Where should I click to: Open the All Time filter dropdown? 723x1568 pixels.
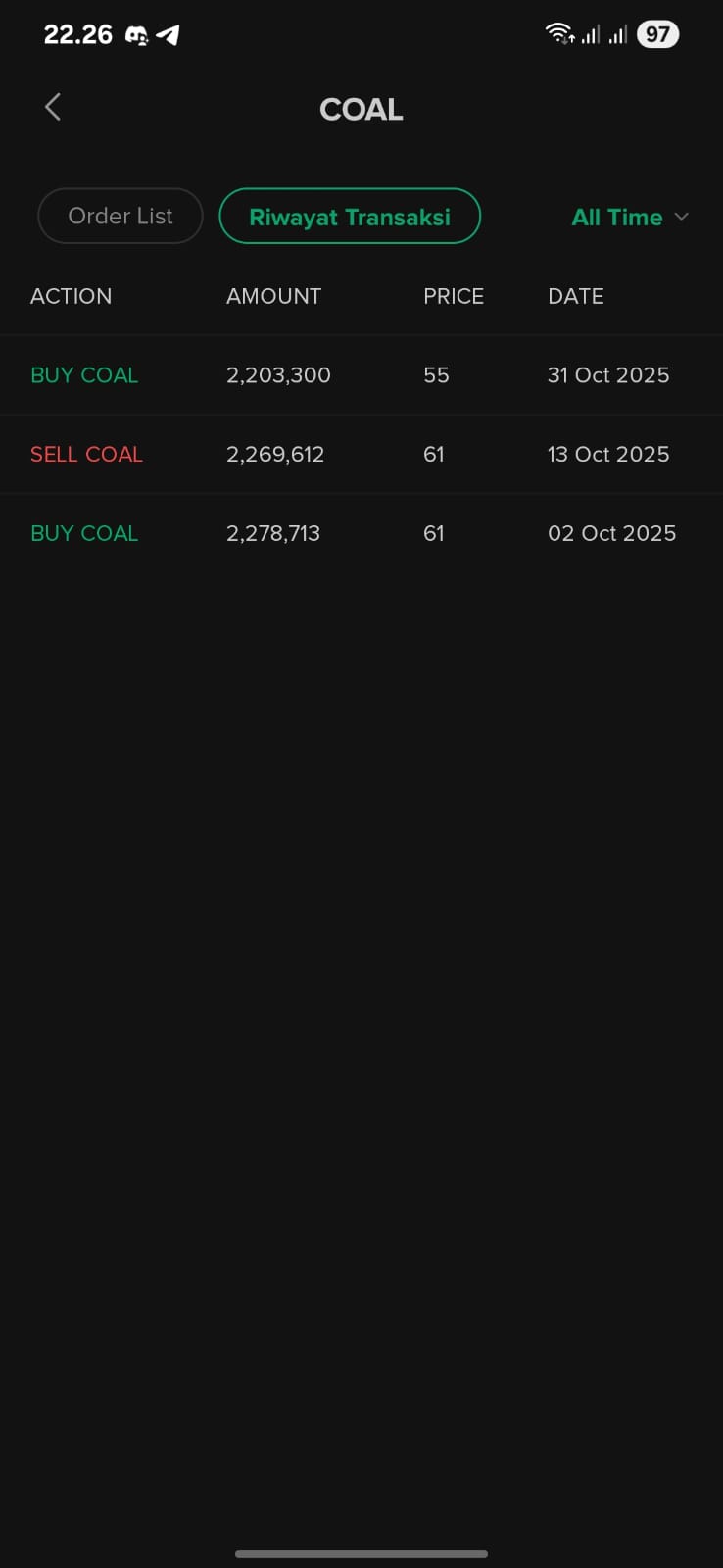617,217
